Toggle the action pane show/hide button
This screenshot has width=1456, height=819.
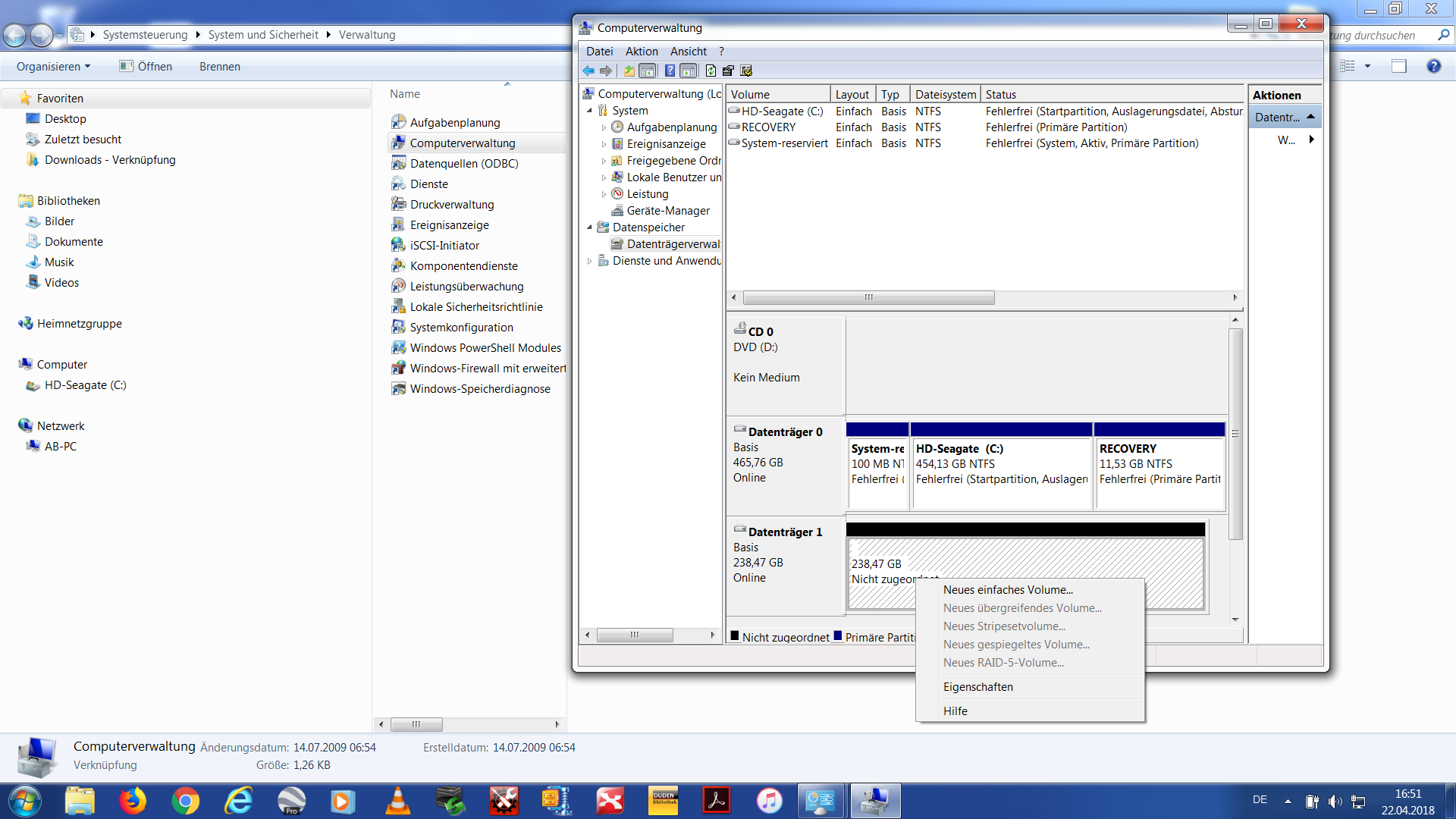pos(689,71)
